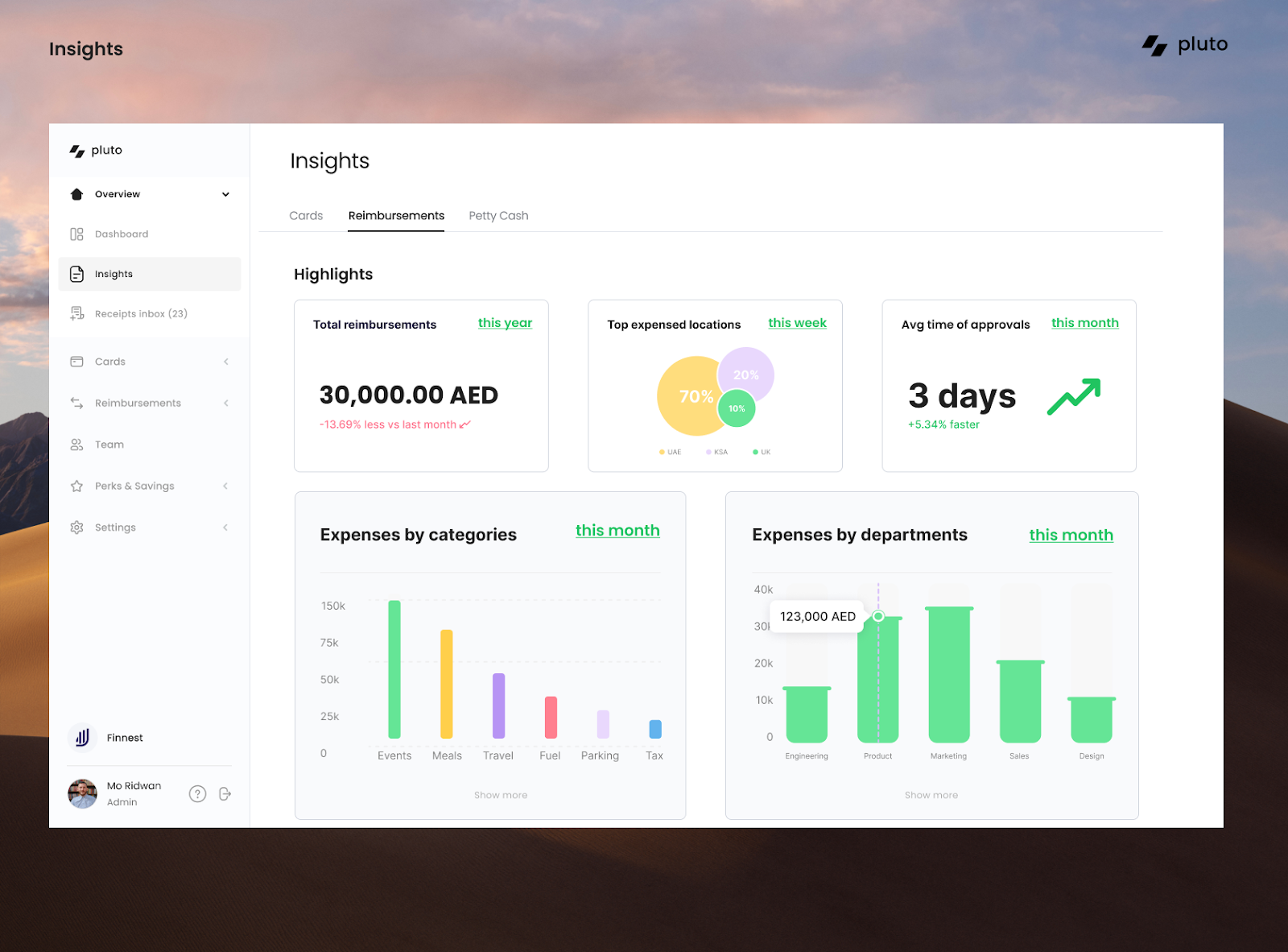This screenshot has height=952, width=1288.
Task: Click the Cards icon in the sidebar
Action: coord(76,362)
